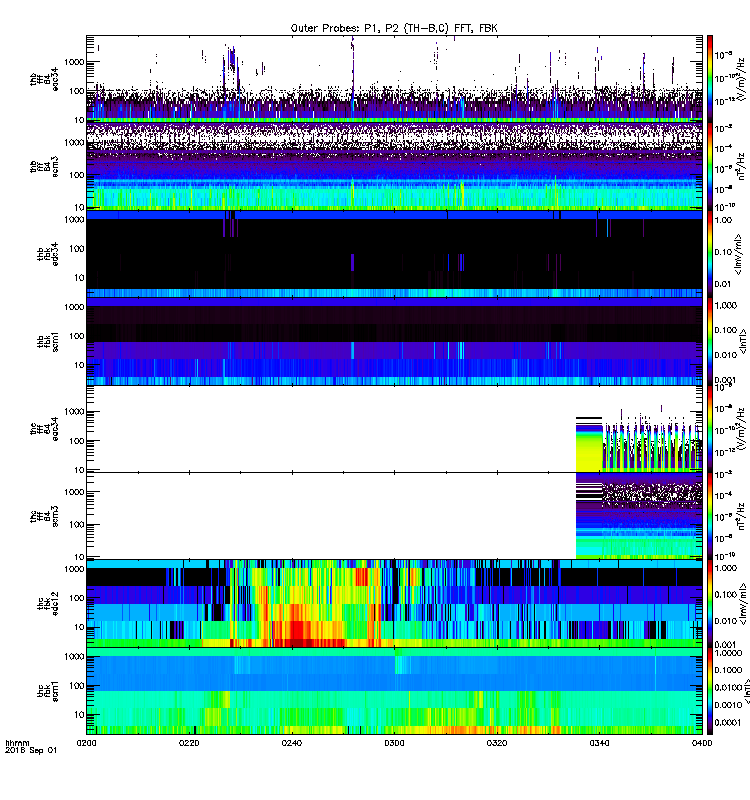Select the '0300' time axis label
The width and height of the screenshot is (750, 800).
(394, 743)
